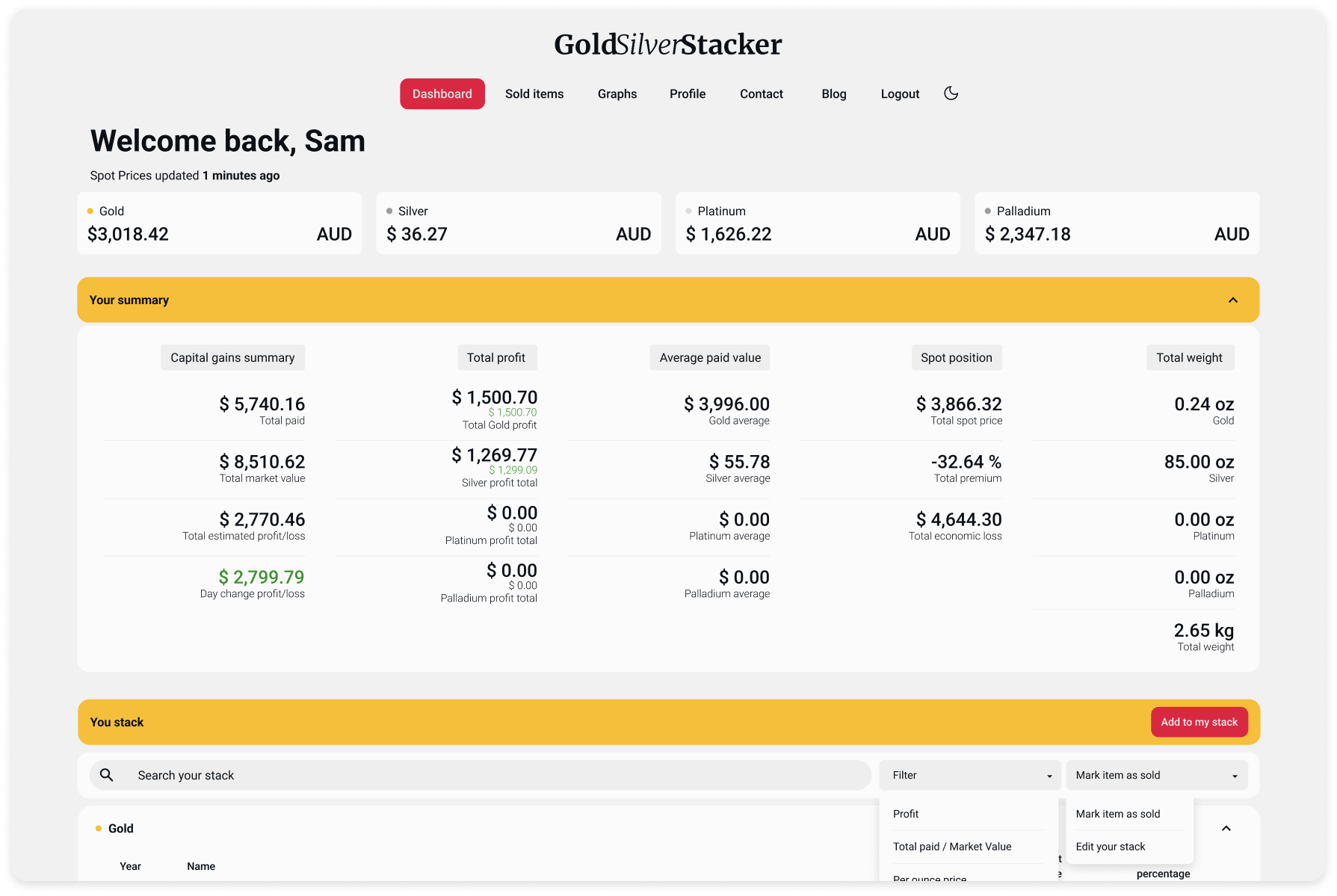The image size is (1337, 896).
Task: Open the Mark item as sold dropdown
Action: pyautogui.click(x=1156, y=775)
